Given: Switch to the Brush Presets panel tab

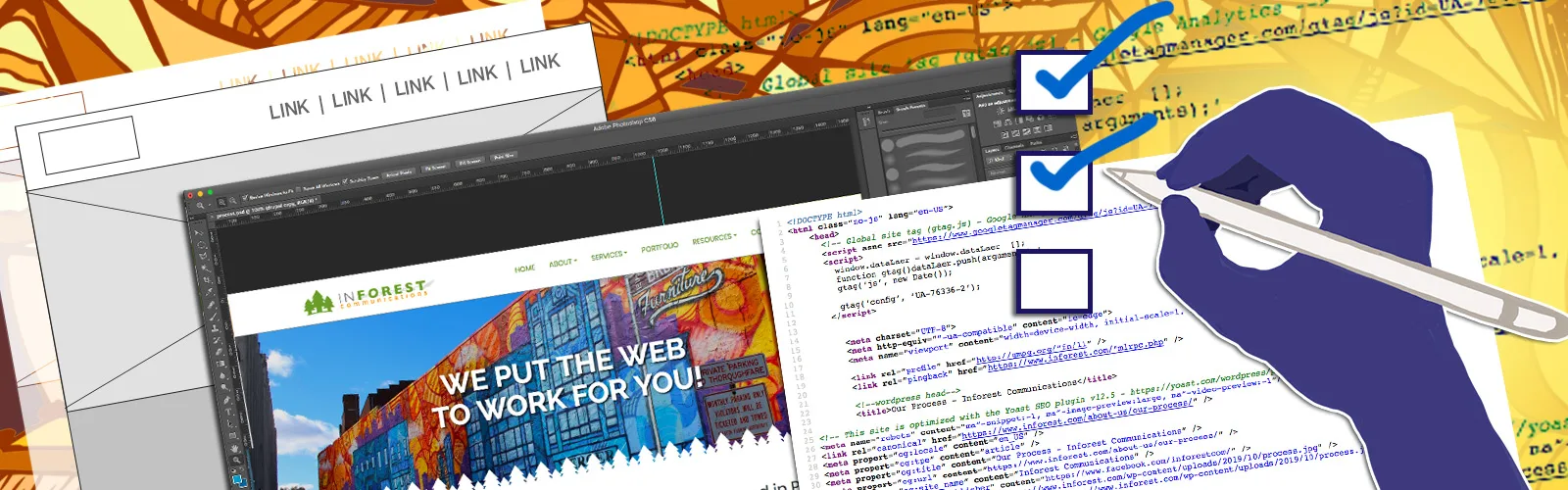Looking at the screenshot, I should click(910, 108).
